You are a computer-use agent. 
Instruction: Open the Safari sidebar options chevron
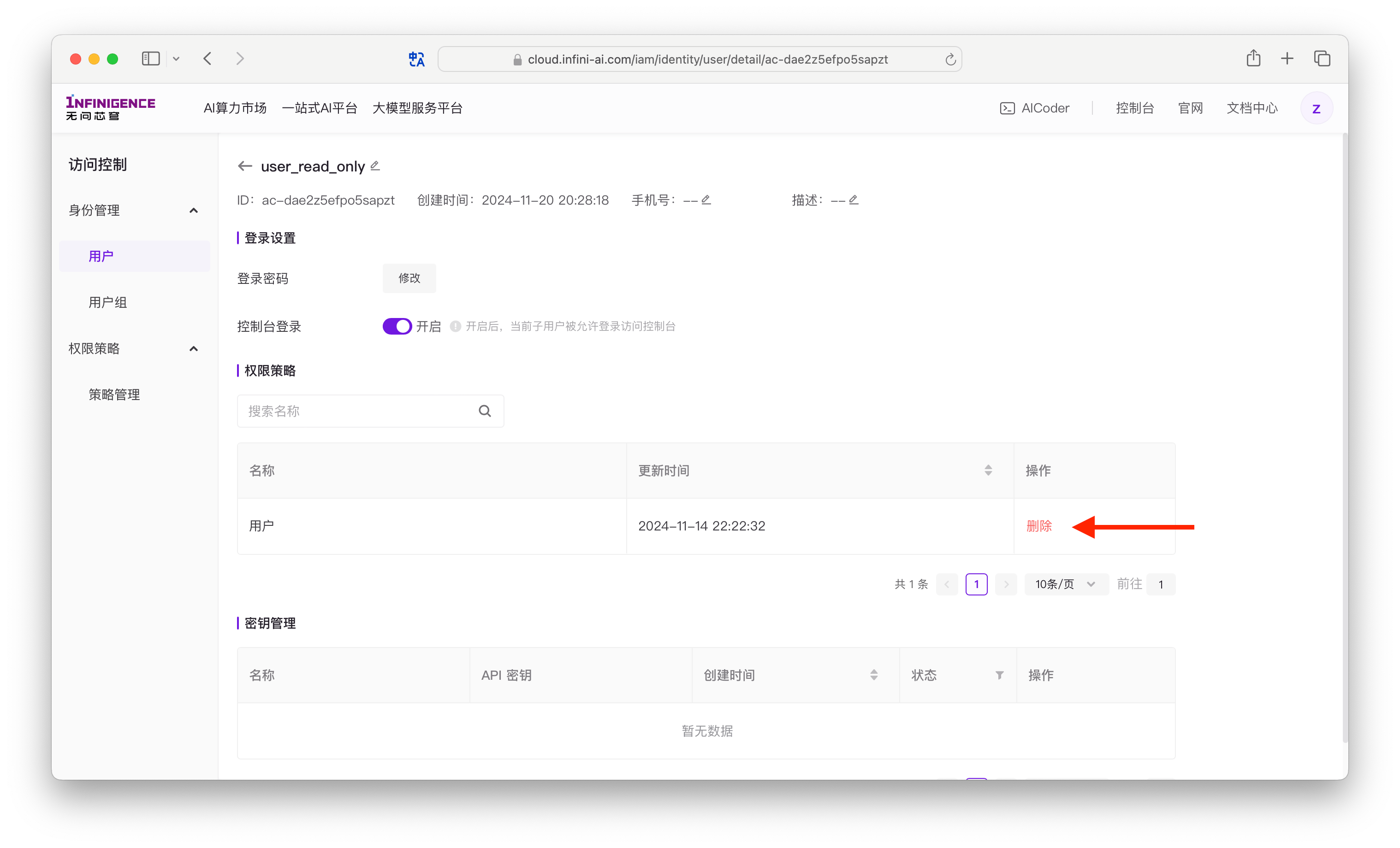tap(176, 59)
